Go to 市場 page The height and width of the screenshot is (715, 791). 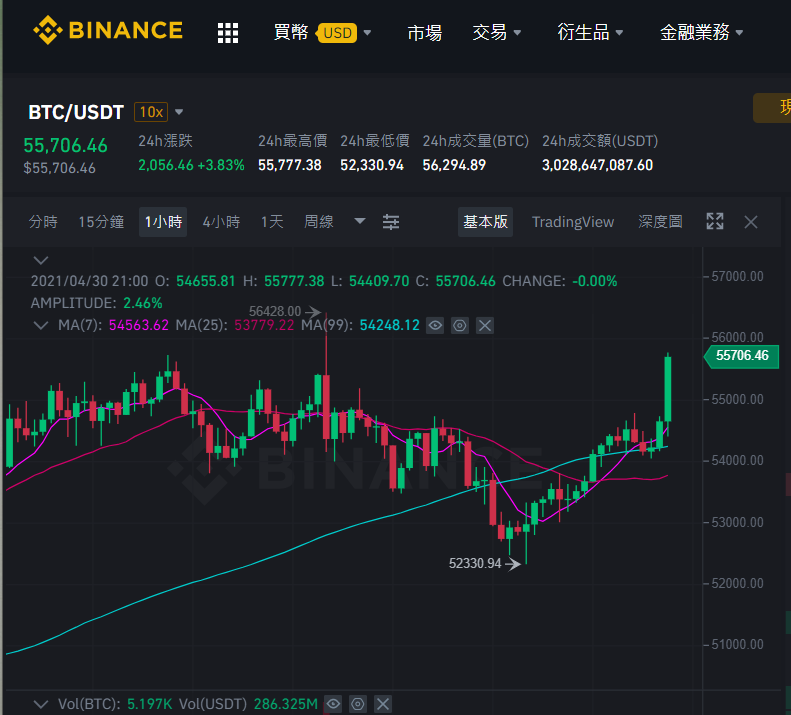424,33
